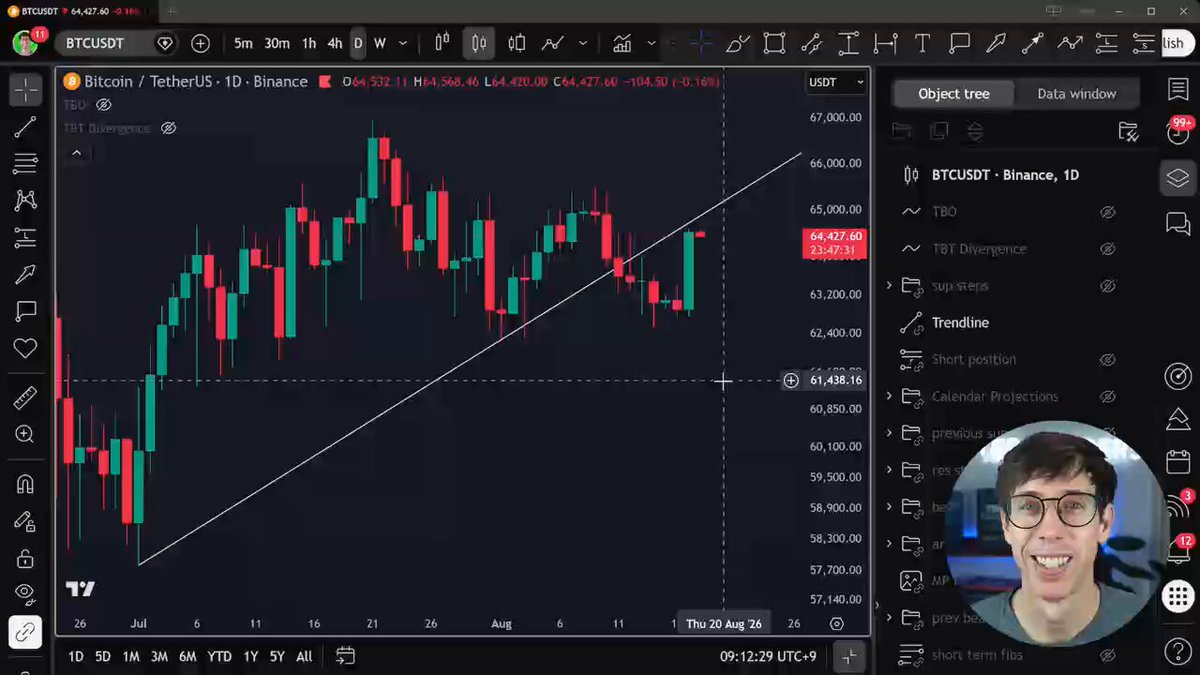Open the Indicators chart icon
The height and width of the screenshot is (675, 1200).
click(x=622, y=43)
